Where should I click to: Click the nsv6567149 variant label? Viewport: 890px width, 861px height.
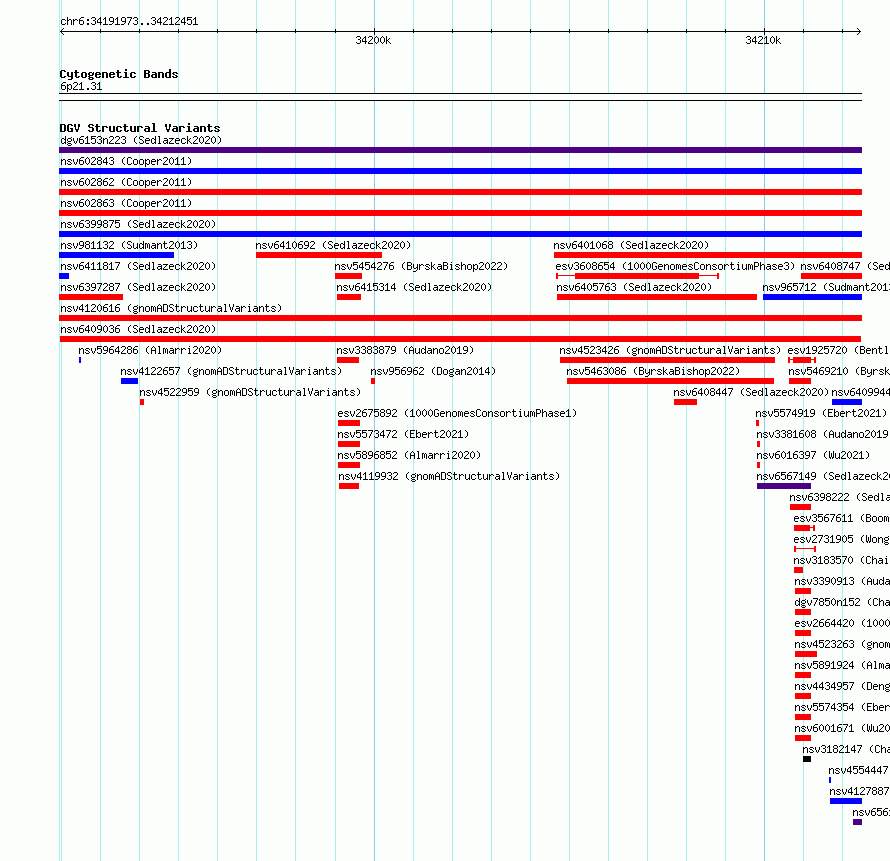(822, 476)
